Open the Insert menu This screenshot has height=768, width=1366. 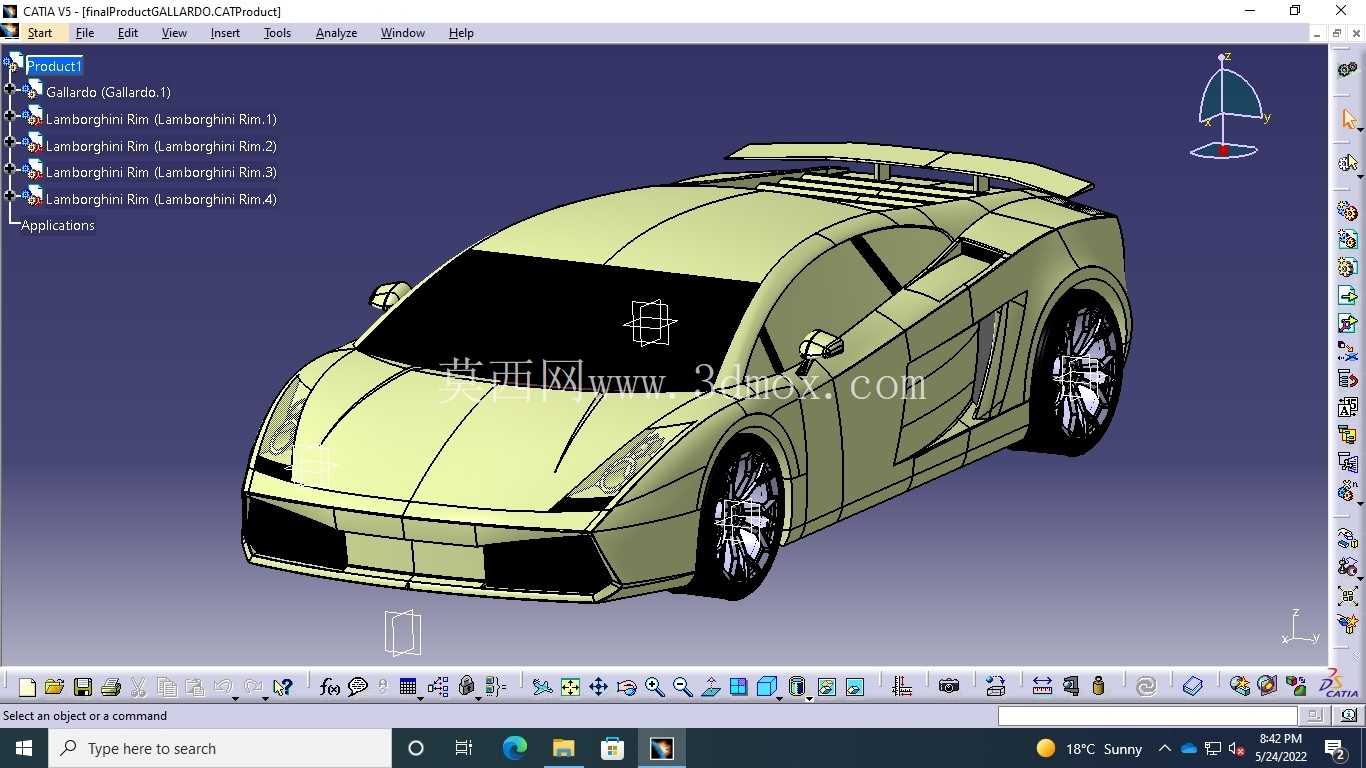click(x=225, y=33)
